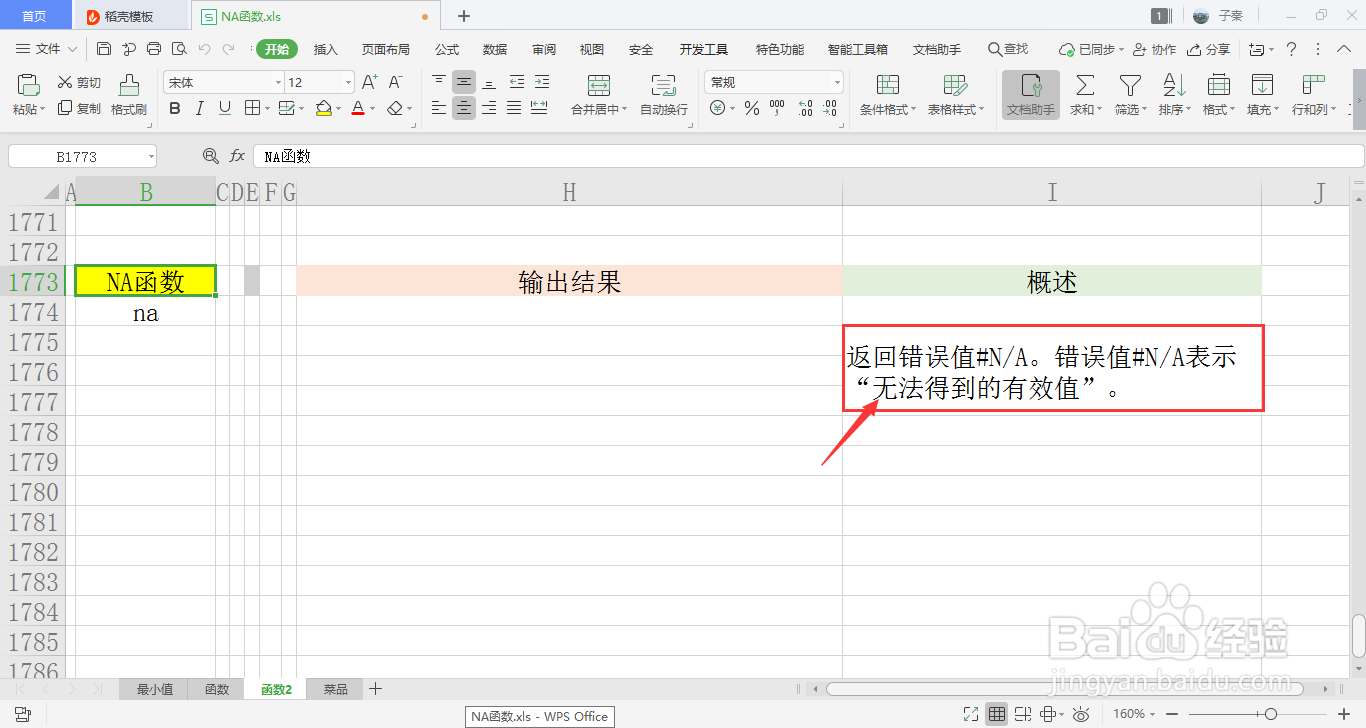Add a new sheet with the plus button
The height and width of the screenshot is (728, 1366).
click(375, 688)
